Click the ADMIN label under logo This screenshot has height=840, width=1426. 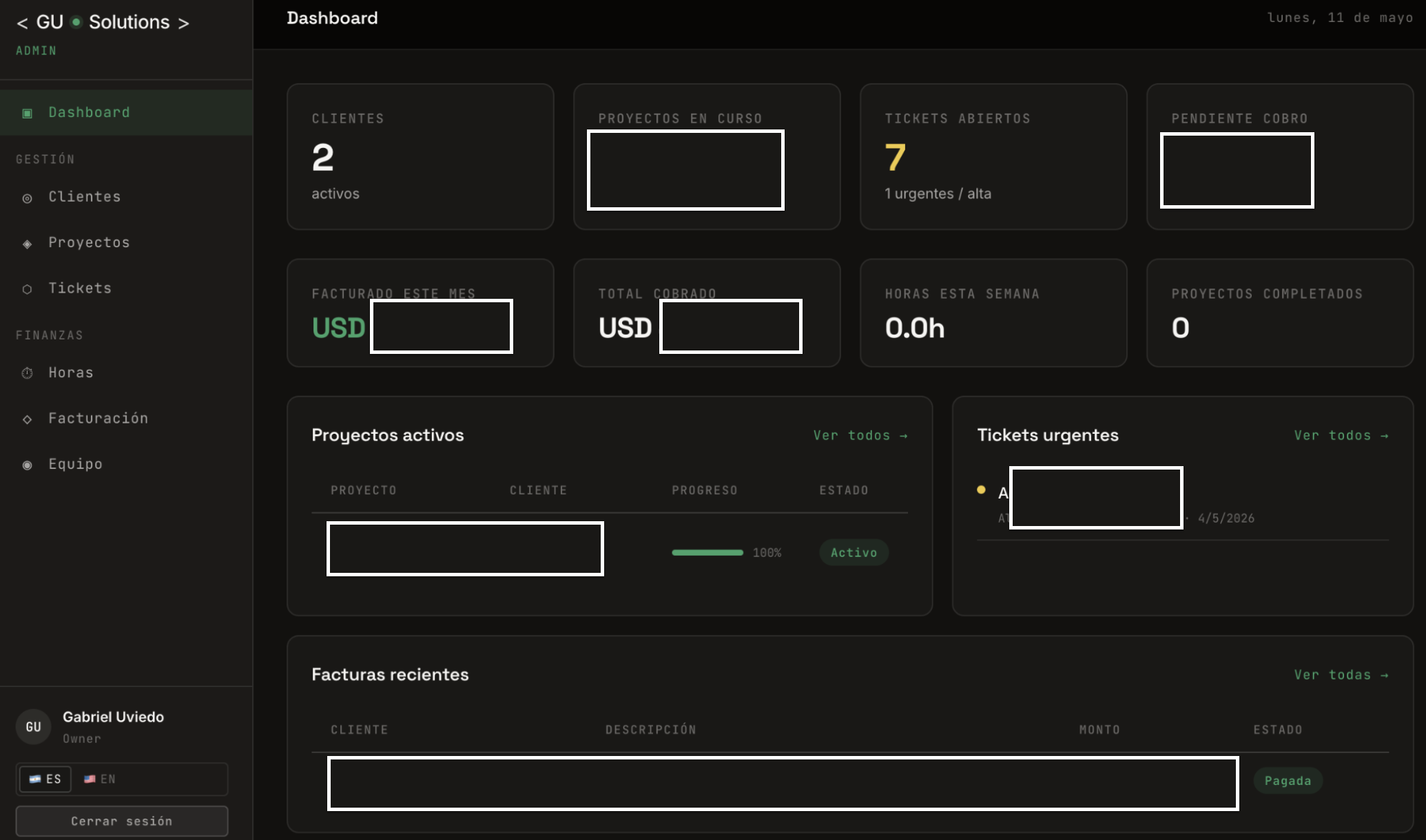(x=37, y=51)
